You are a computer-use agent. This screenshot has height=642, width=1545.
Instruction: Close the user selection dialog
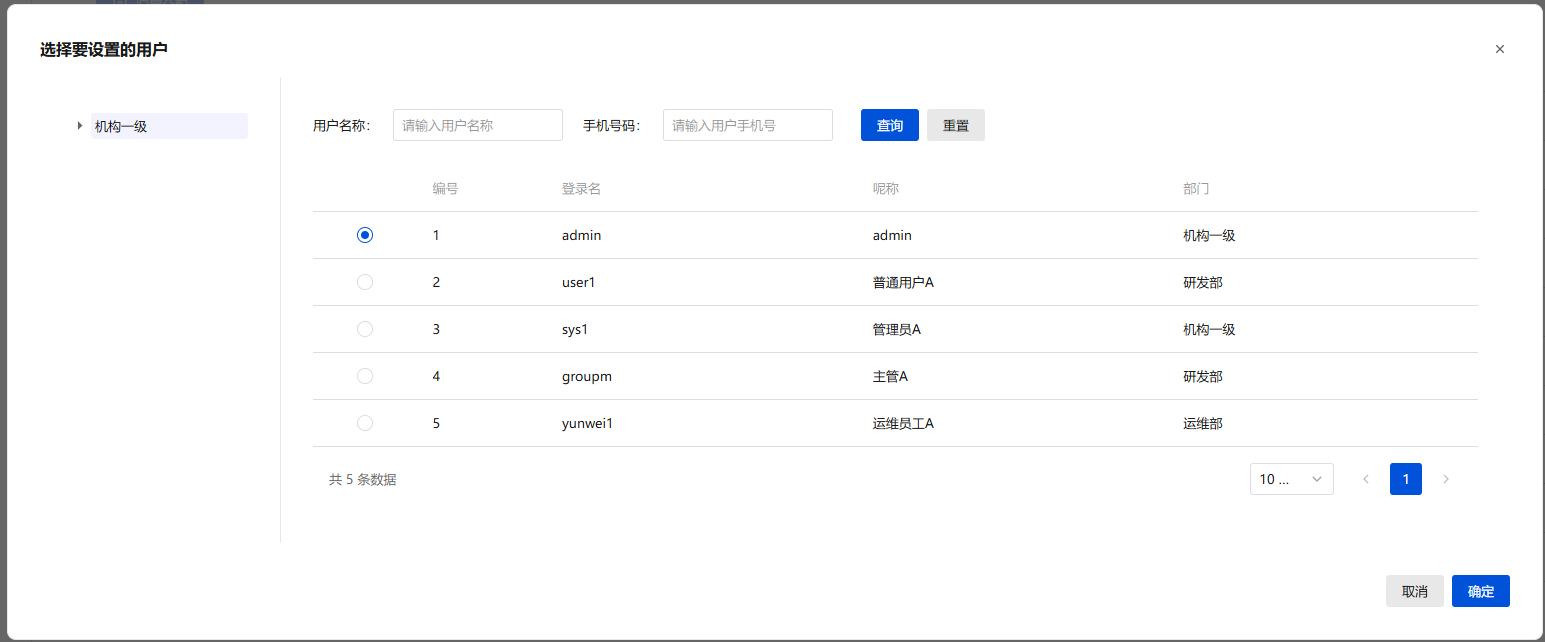(1499, 49)
